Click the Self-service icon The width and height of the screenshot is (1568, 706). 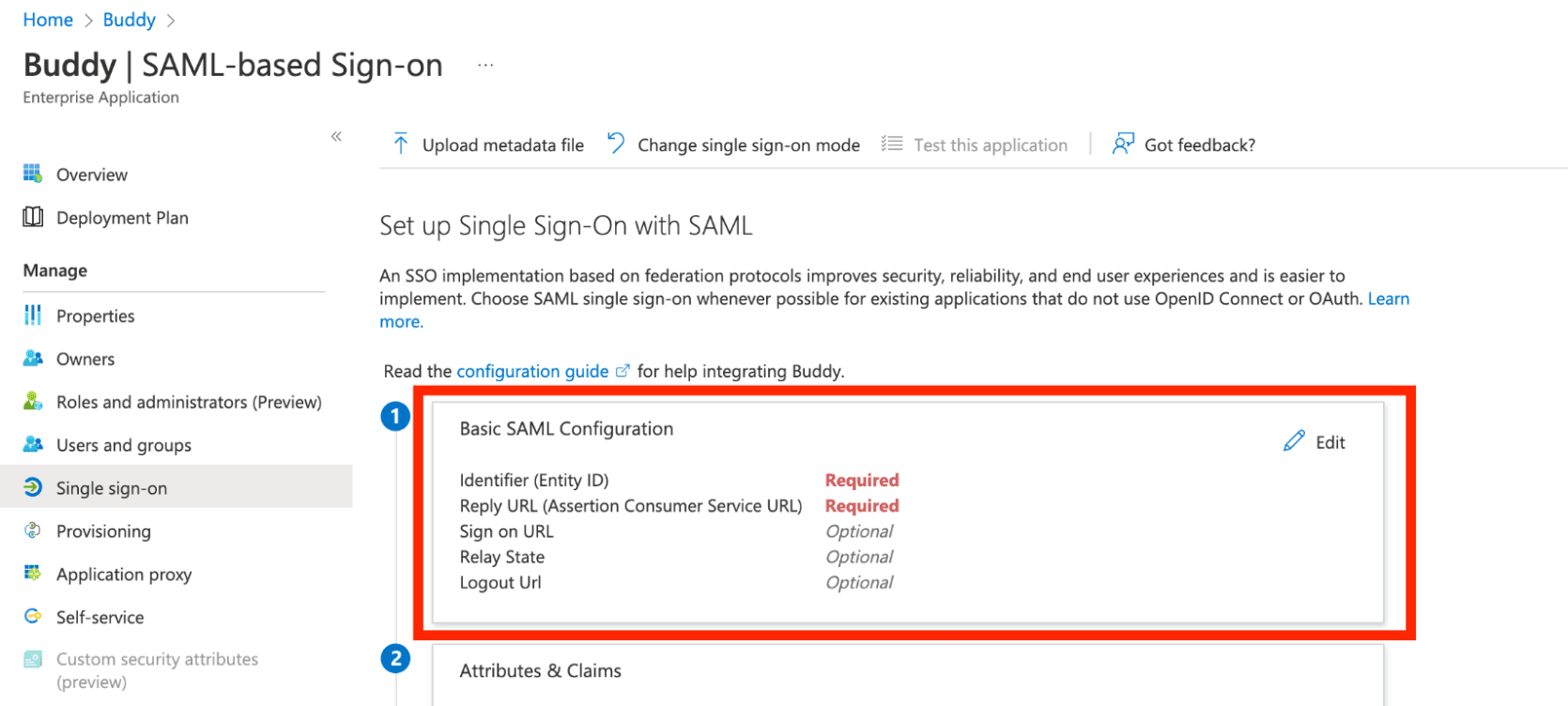(33, 617)
